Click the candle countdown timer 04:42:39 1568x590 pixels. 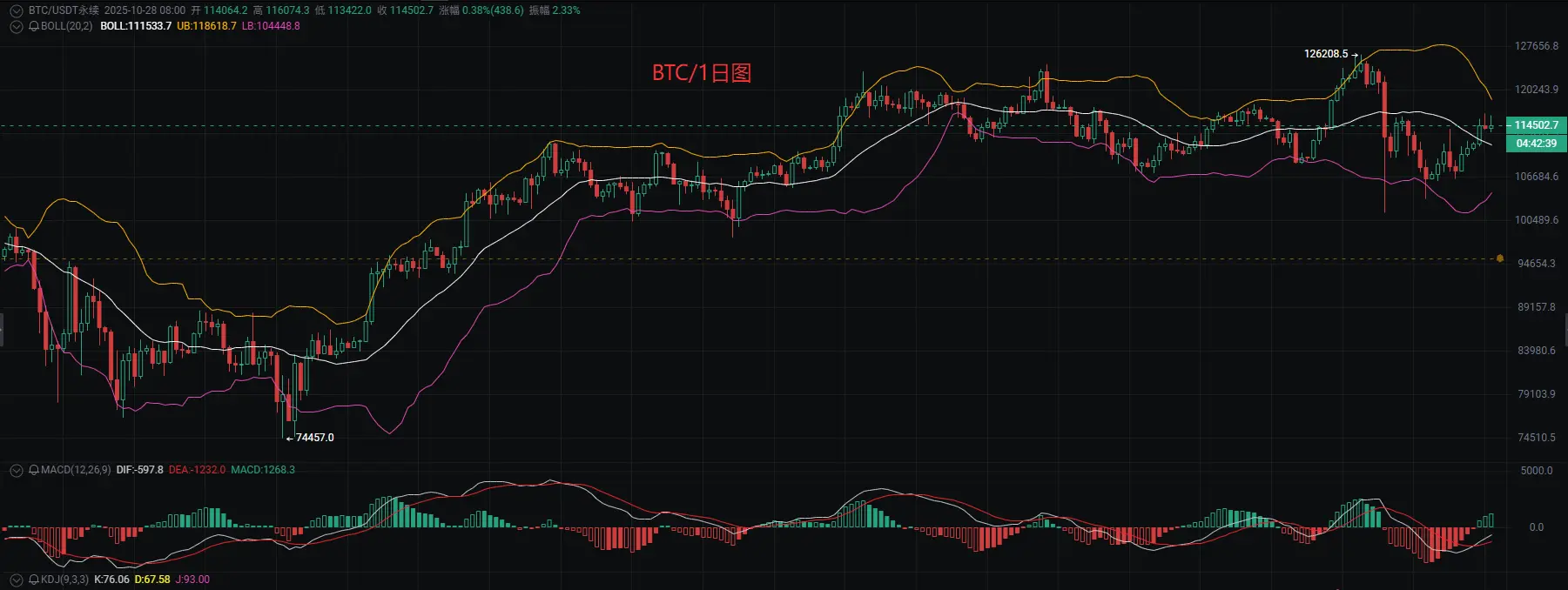coord(1537,144)
